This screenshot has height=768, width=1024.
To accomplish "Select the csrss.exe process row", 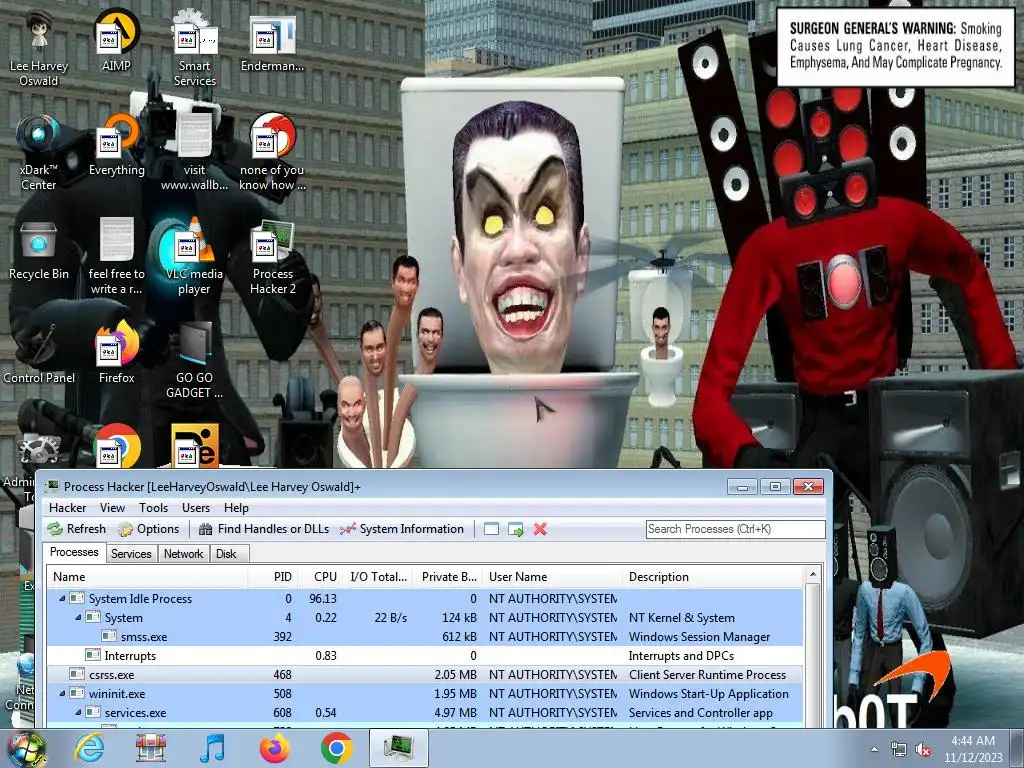I will click(x=426, y=675).
